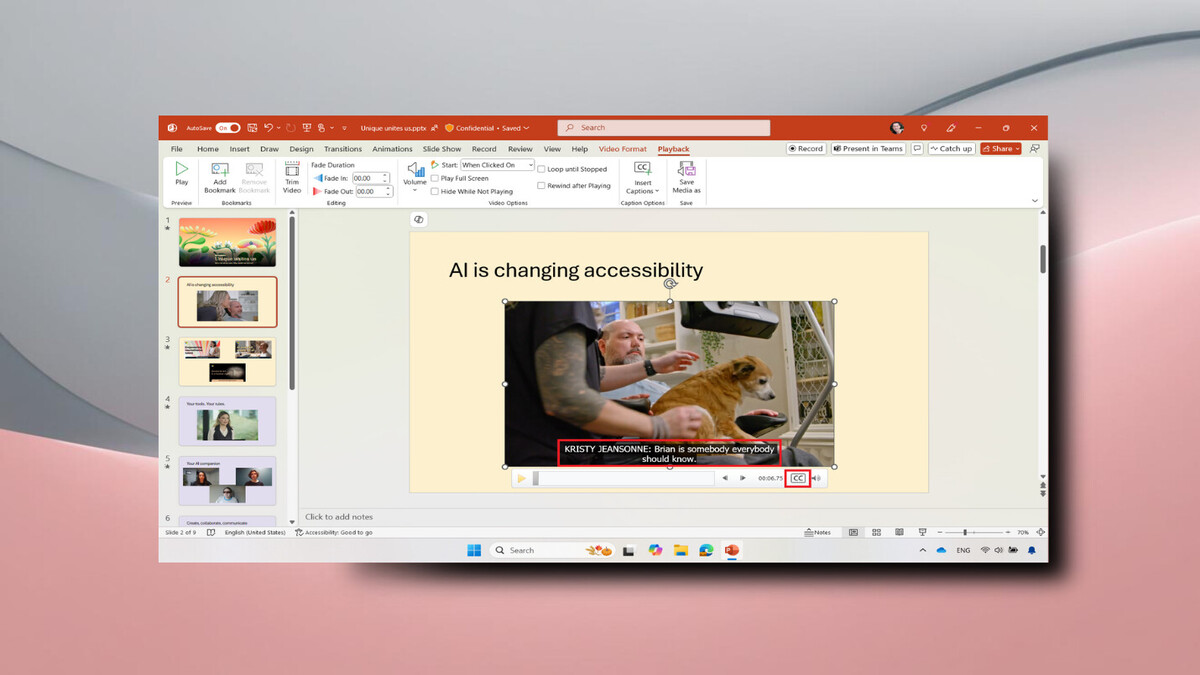Switch to the Slide Show tab
The width and height of the screenshot is (1200, 675).
442,149
